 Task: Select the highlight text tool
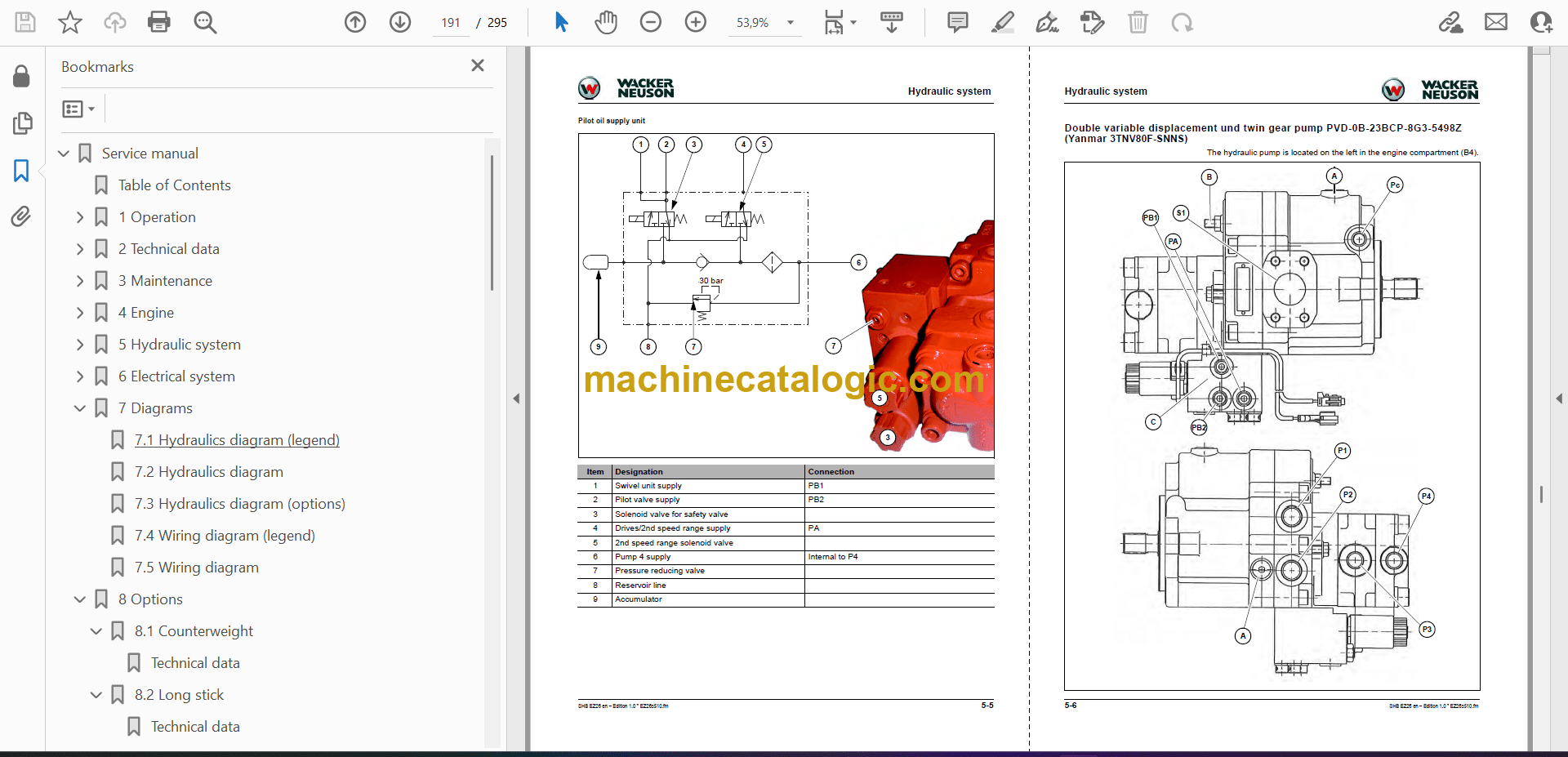pyautogui.click(x=1002, y=22)
